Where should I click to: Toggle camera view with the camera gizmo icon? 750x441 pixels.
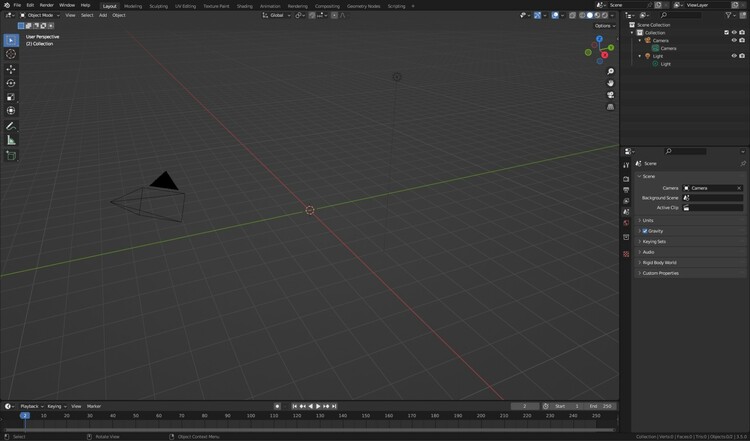click(610, 94)
